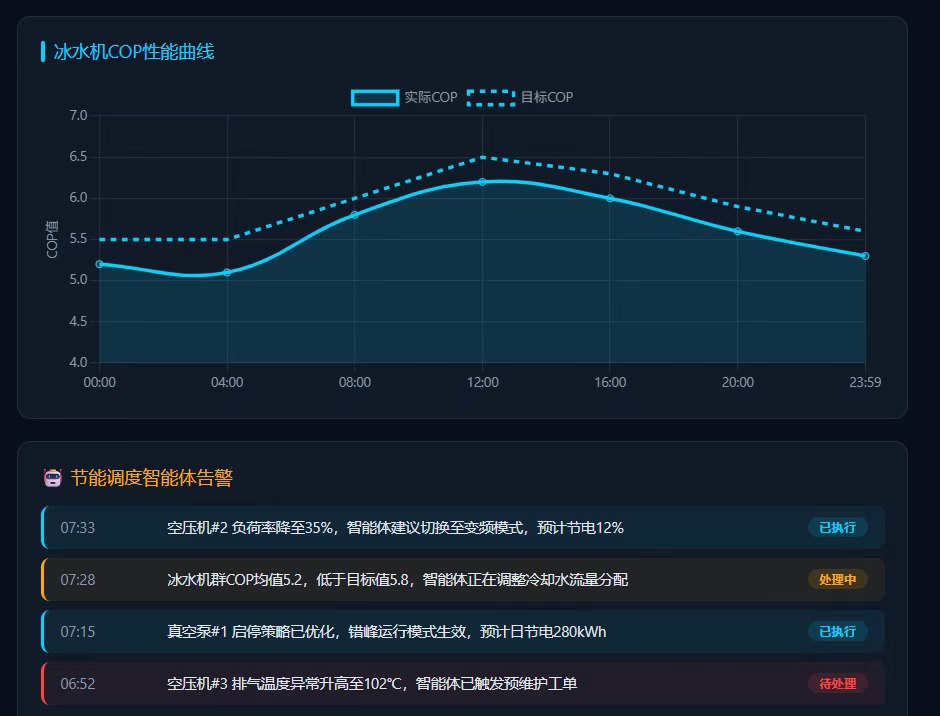This screenshot has width=940, height=716.
Task: Click the 07:33 alert timestamp
Action: pyautogui.click(x=78, y=528)
